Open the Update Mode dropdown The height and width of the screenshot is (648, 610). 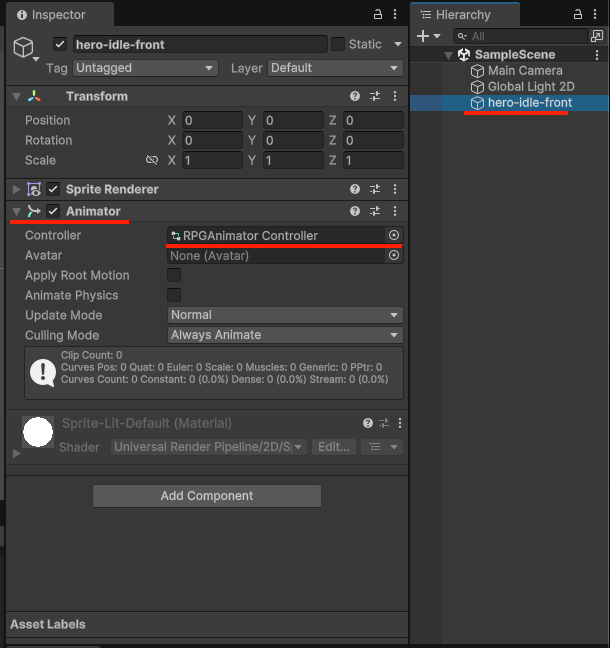pyautogui.click(x=285, y=315)
